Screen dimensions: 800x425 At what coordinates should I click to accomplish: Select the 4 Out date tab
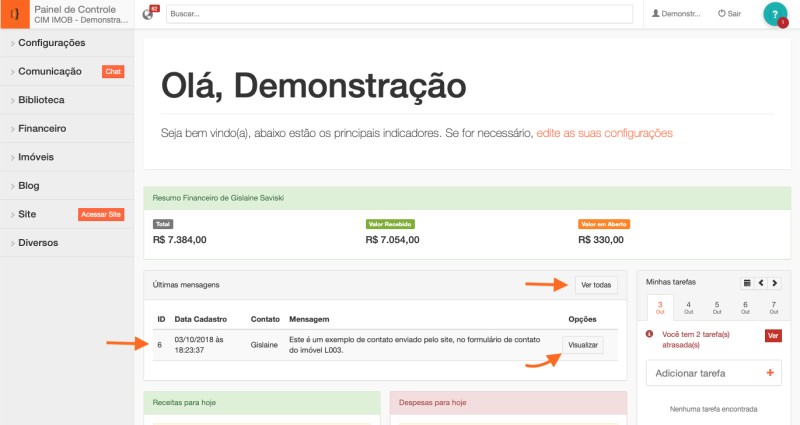pyautogui.click(x=689, y=306)
